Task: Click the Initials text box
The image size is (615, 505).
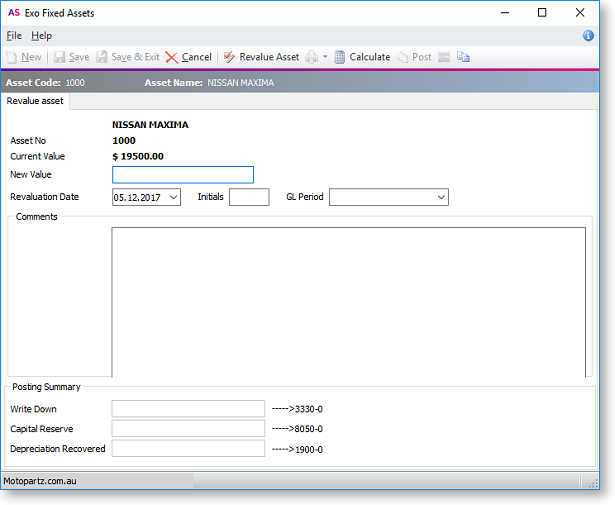Action: click(249, 197)
